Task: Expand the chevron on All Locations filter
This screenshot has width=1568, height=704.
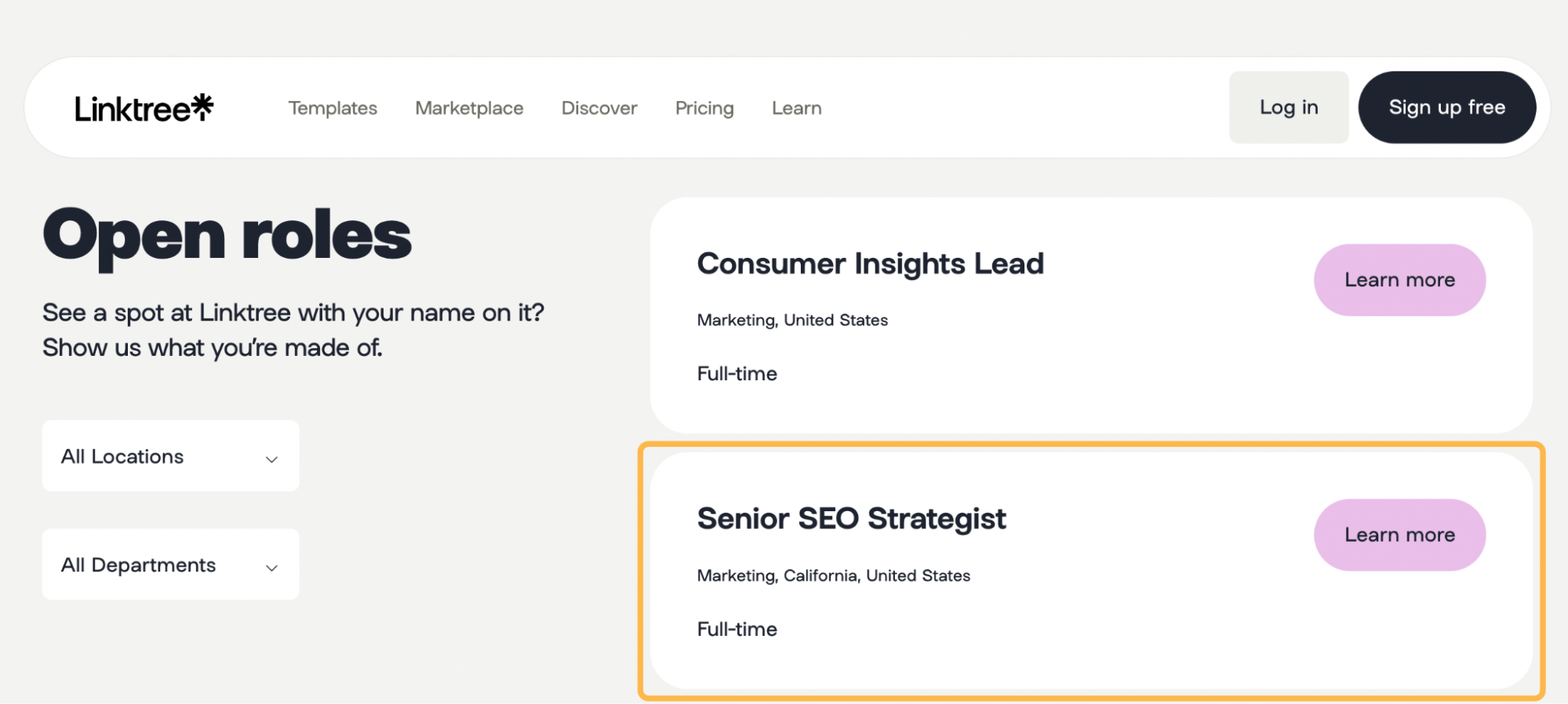Action: pos(271,458)
